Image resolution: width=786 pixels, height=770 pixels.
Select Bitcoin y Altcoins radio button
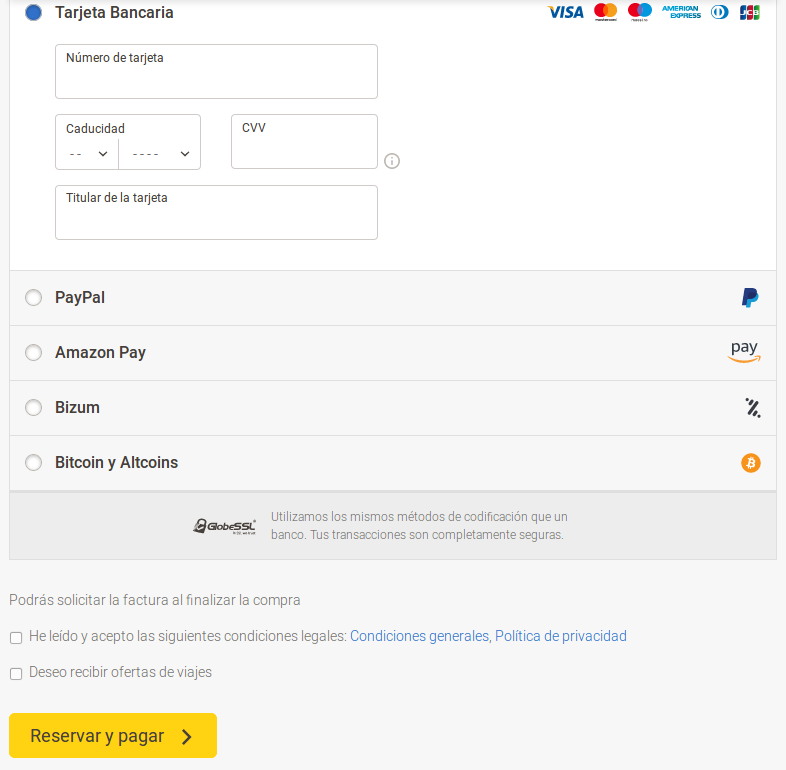(x=34, y=463)
